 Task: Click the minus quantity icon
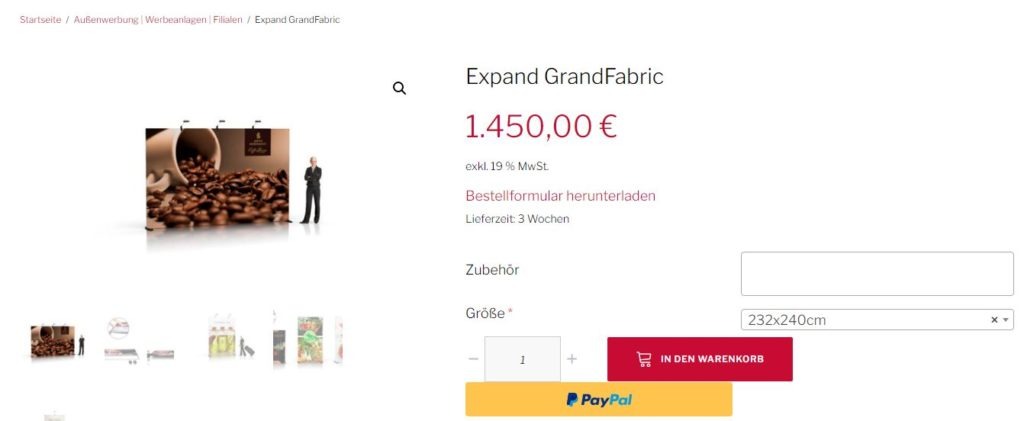pyautogui.click(x=473, y=359)
